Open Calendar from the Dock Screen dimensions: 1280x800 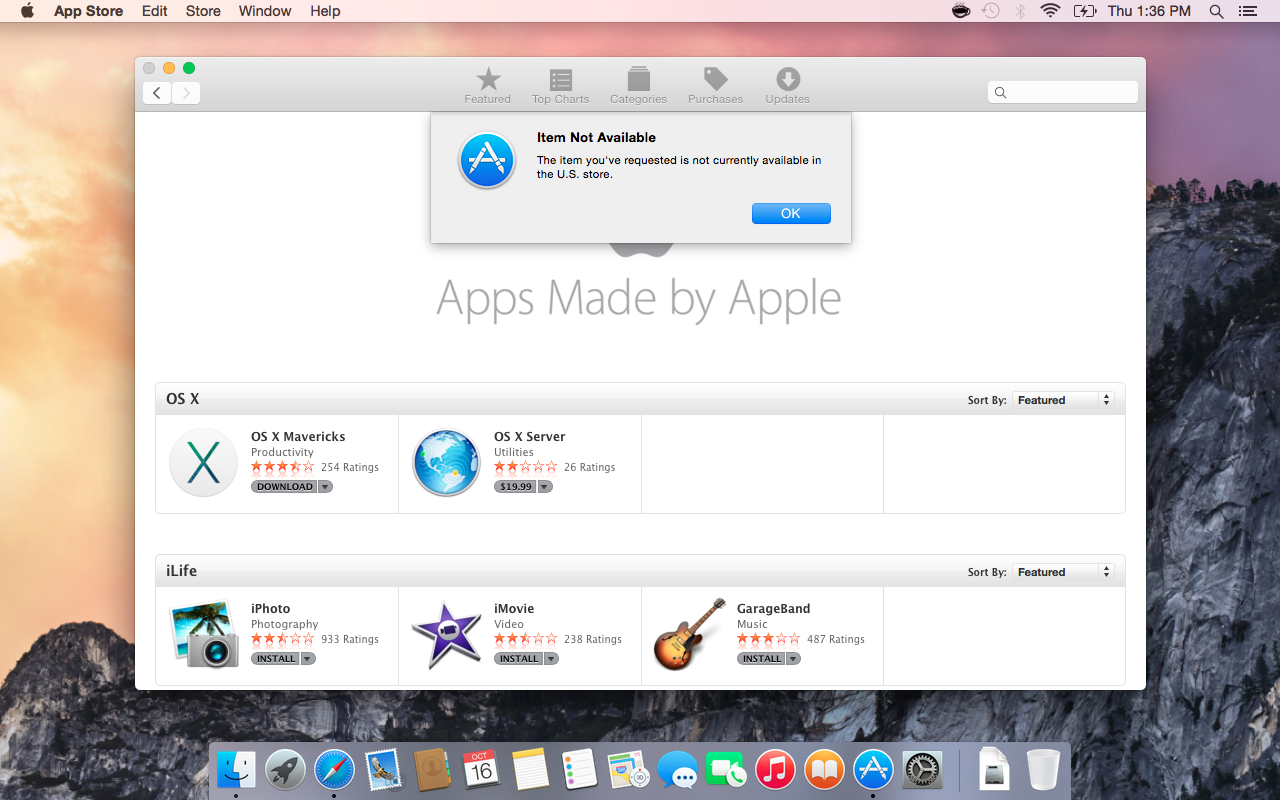[x=482, y=769]
